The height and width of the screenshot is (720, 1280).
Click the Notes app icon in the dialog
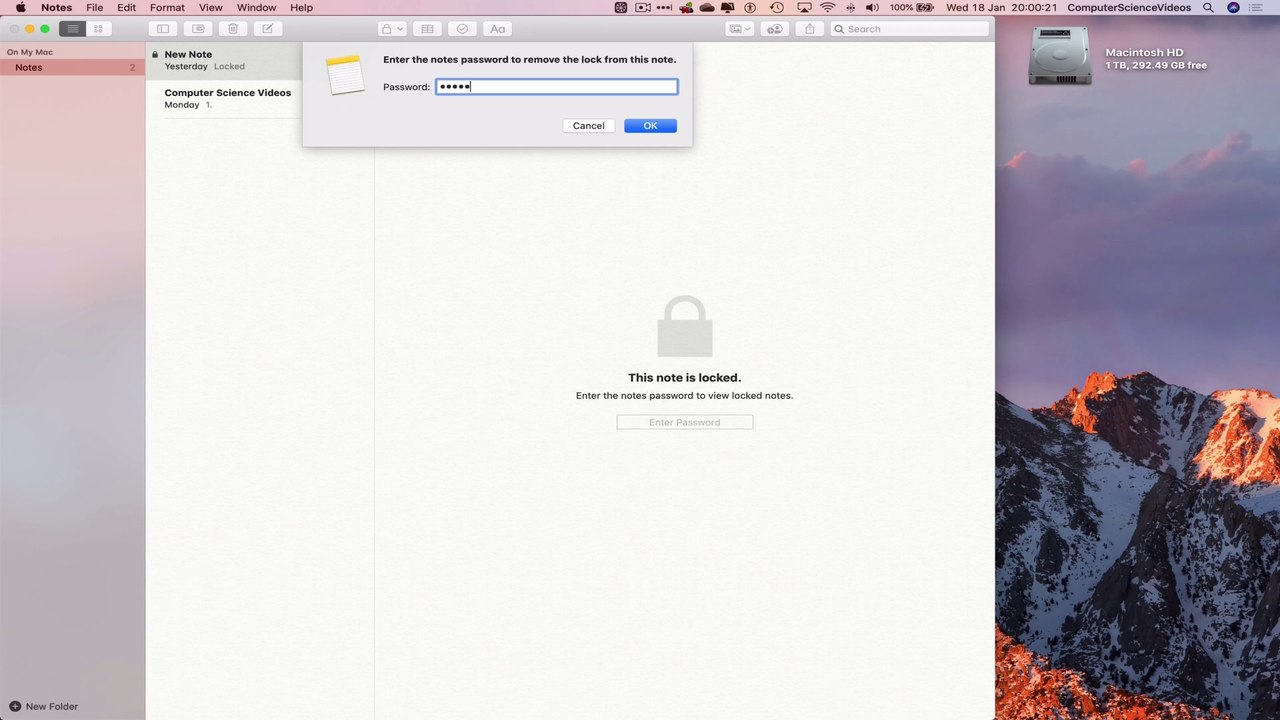tap(345, 75)
